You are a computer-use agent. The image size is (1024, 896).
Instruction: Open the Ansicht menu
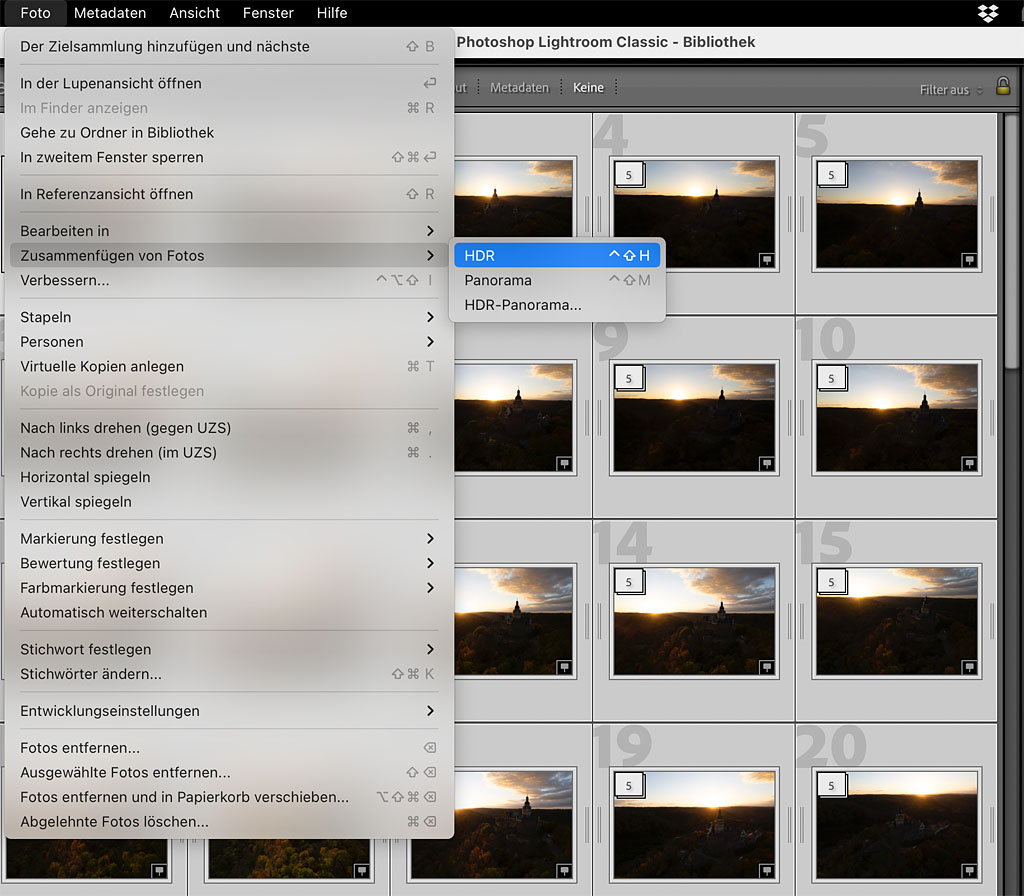pyautogui.click(x=194, y=12)
